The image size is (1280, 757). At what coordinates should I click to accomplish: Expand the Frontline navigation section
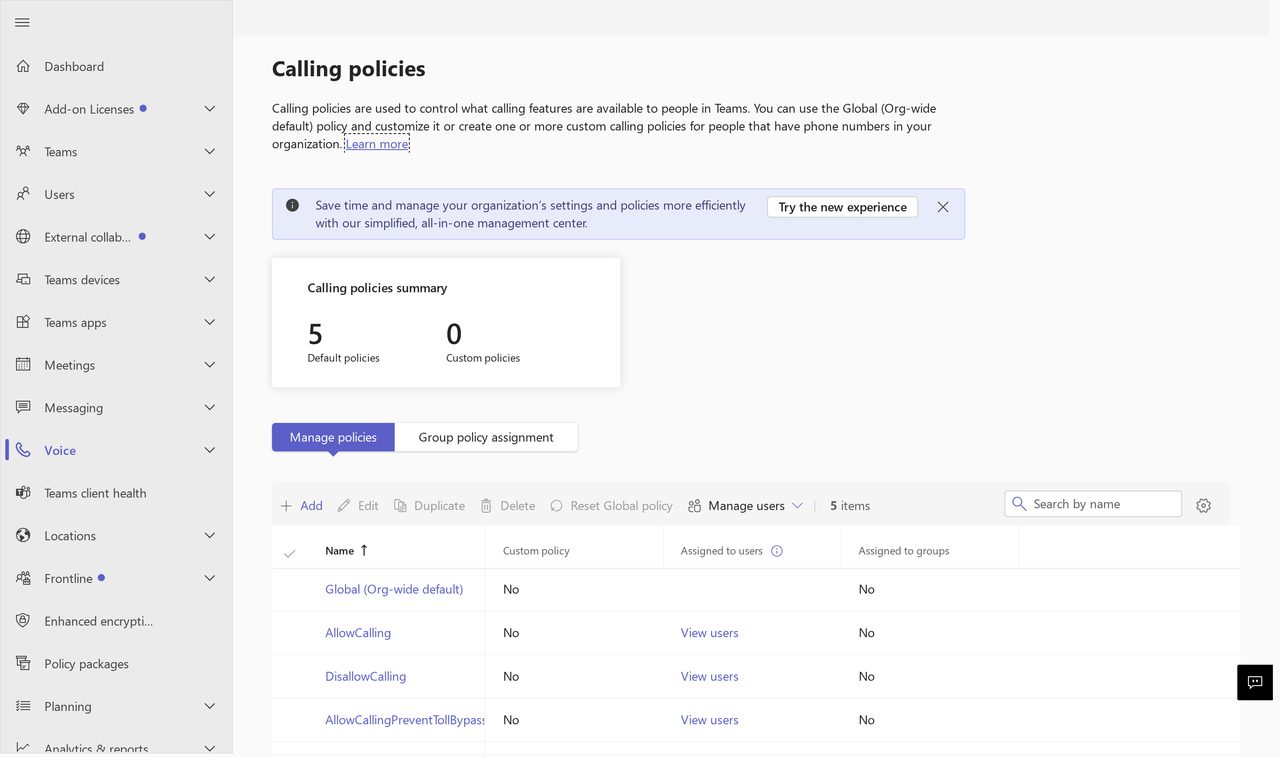[x=210, y=578]
